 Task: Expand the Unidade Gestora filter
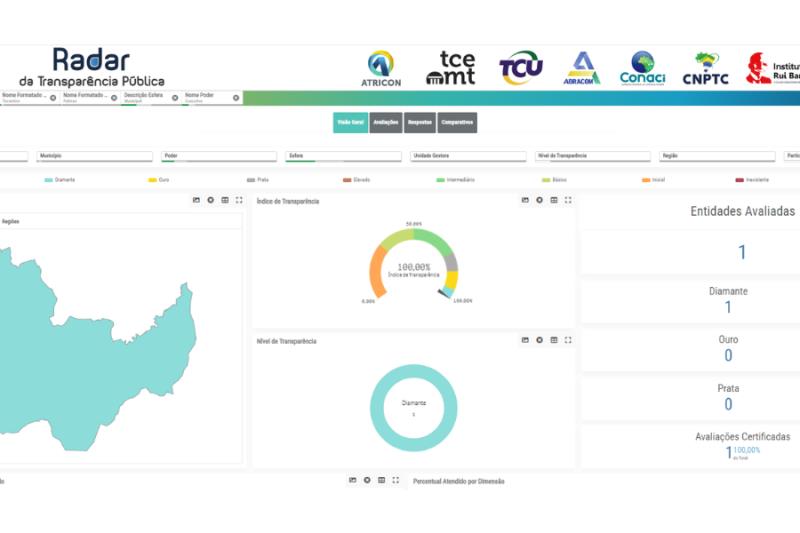[x=468, y=157]
